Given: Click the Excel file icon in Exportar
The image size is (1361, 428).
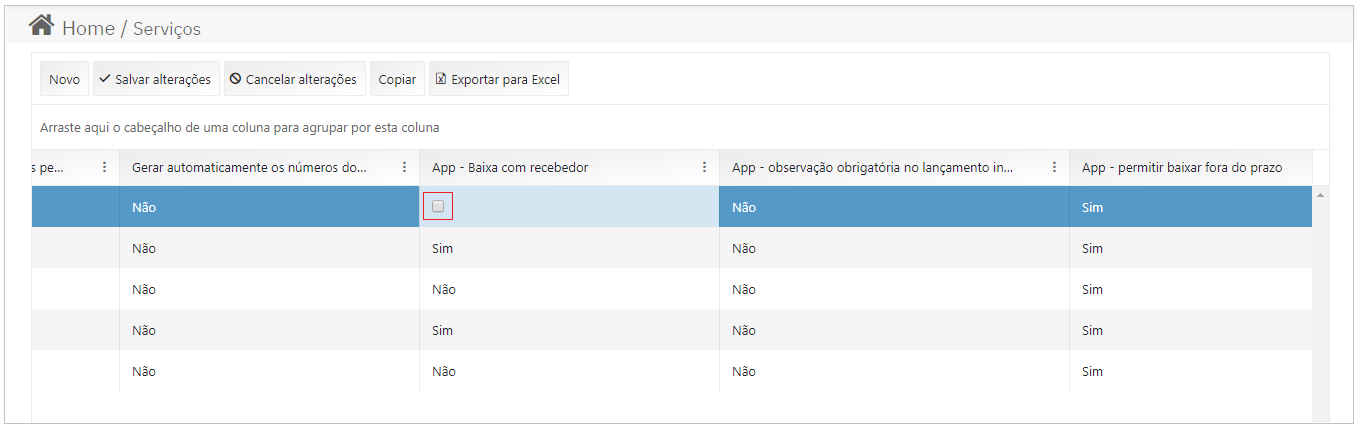Looking at the screenshot, I should click(441, 78).
